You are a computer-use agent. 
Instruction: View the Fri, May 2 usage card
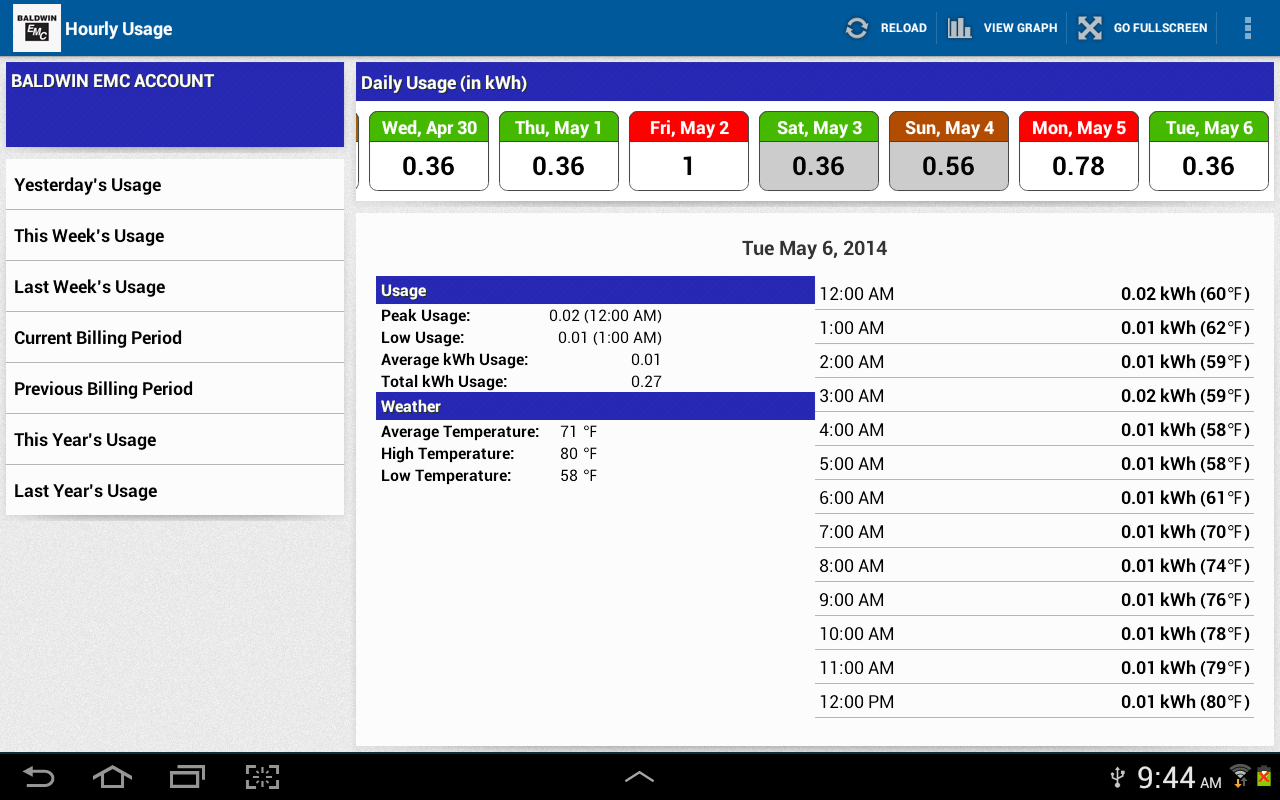click(688, 150)
